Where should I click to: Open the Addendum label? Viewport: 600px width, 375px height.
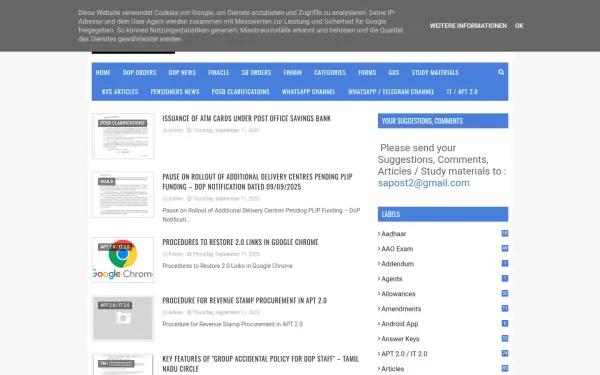click(x=397, y=264)
